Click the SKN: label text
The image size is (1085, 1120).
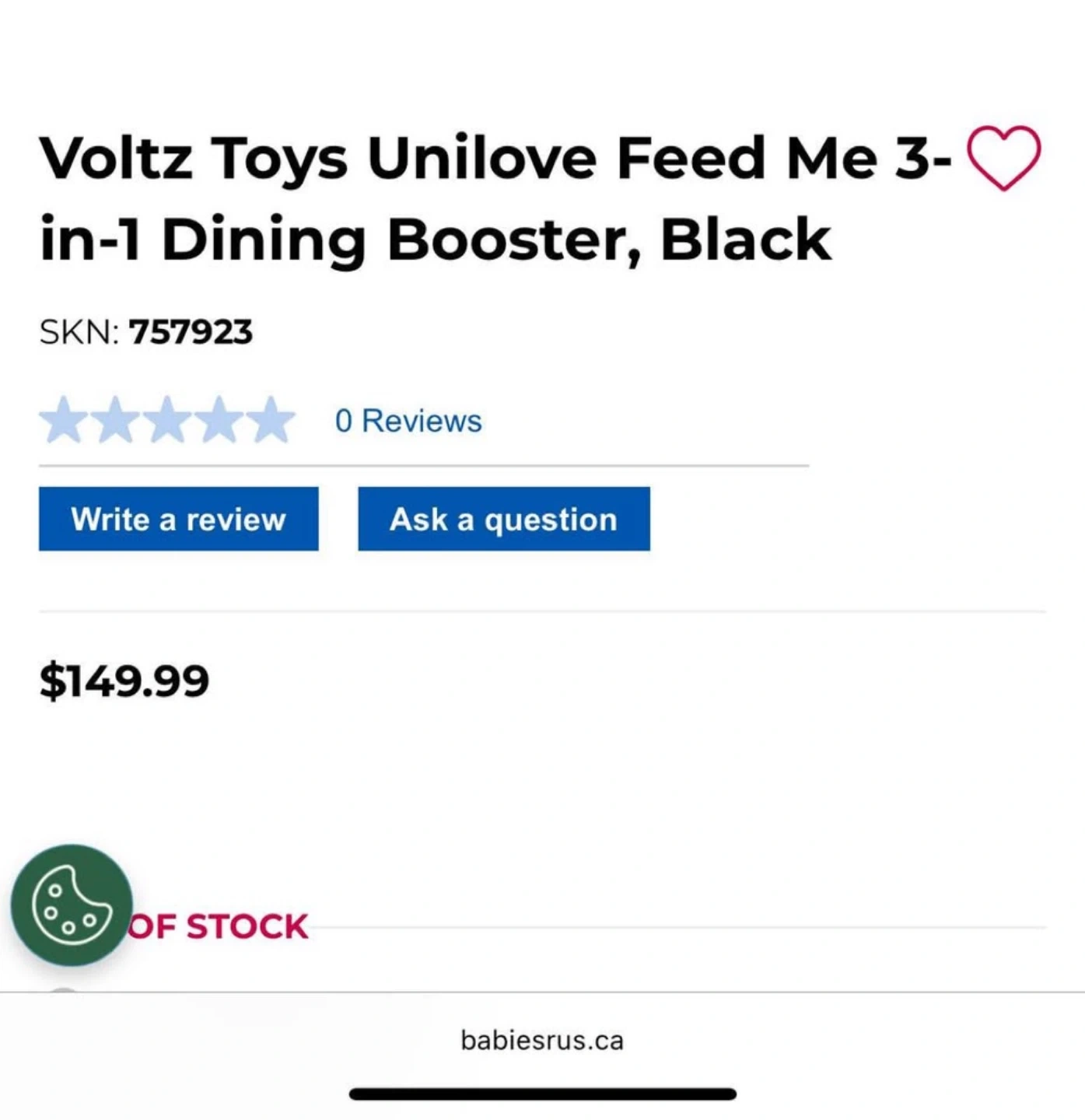coord(79,332)
